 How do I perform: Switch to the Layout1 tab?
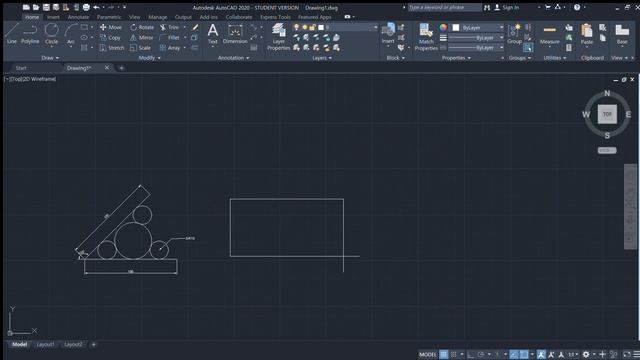(45, 344)
